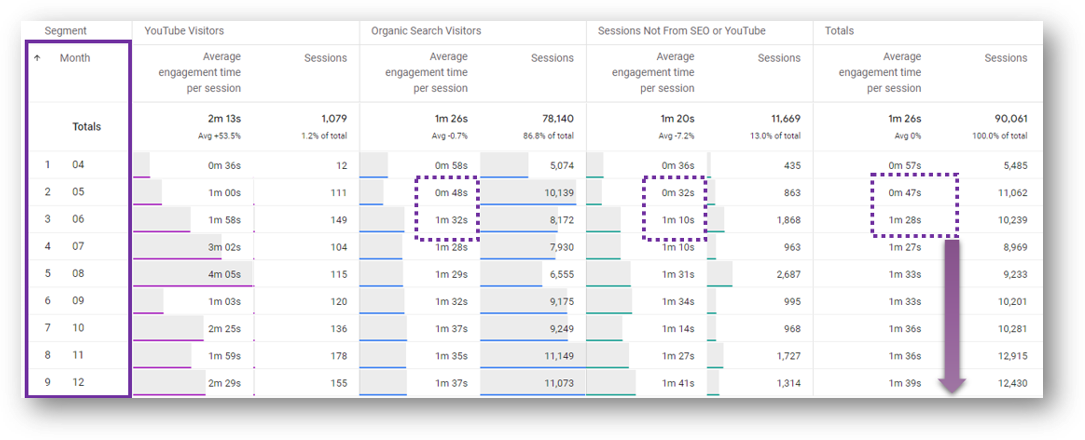Screen dimensions: 1085x440
Task: Click the 2,687 sessions cell
Action: 788,274
